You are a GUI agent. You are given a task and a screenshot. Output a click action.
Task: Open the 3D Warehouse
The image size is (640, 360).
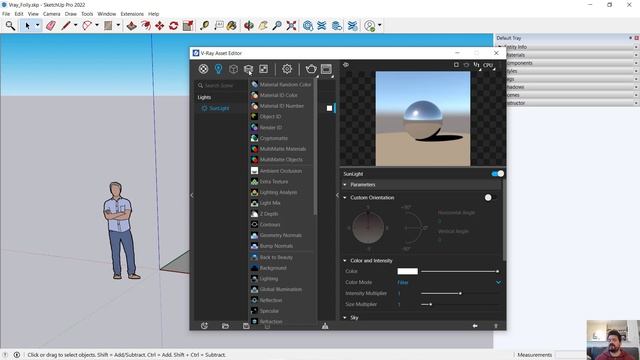308,26
